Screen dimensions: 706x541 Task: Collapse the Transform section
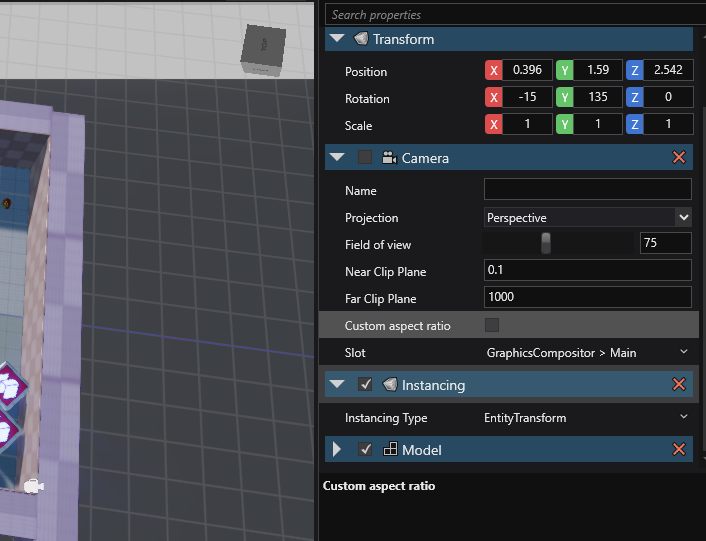click(x=337, y=38)
